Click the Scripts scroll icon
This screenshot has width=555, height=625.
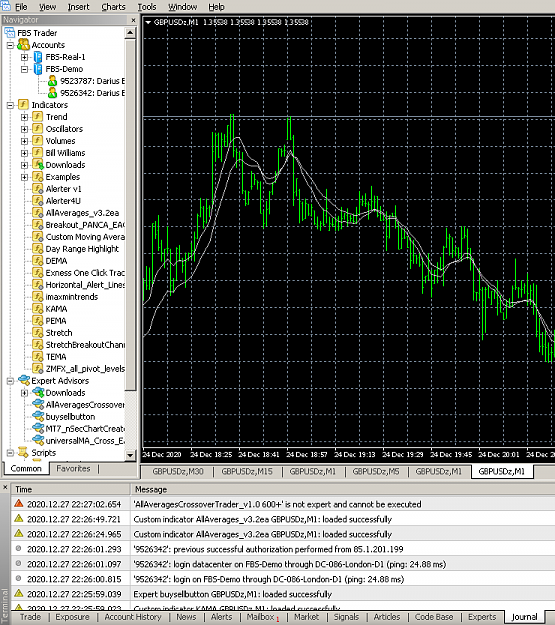tap(24, 452)
